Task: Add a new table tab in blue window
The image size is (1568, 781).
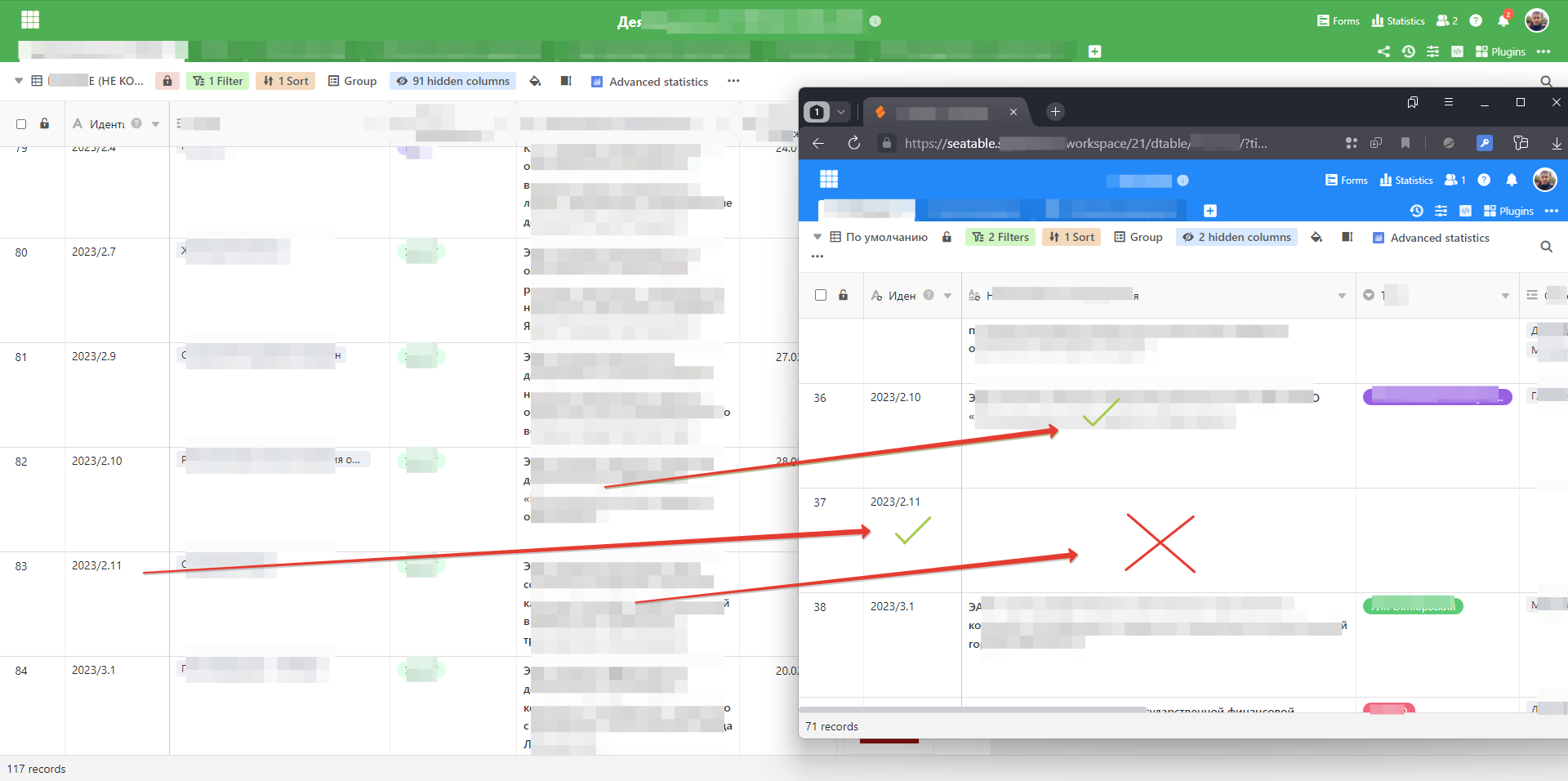Action: (1210, 211)
